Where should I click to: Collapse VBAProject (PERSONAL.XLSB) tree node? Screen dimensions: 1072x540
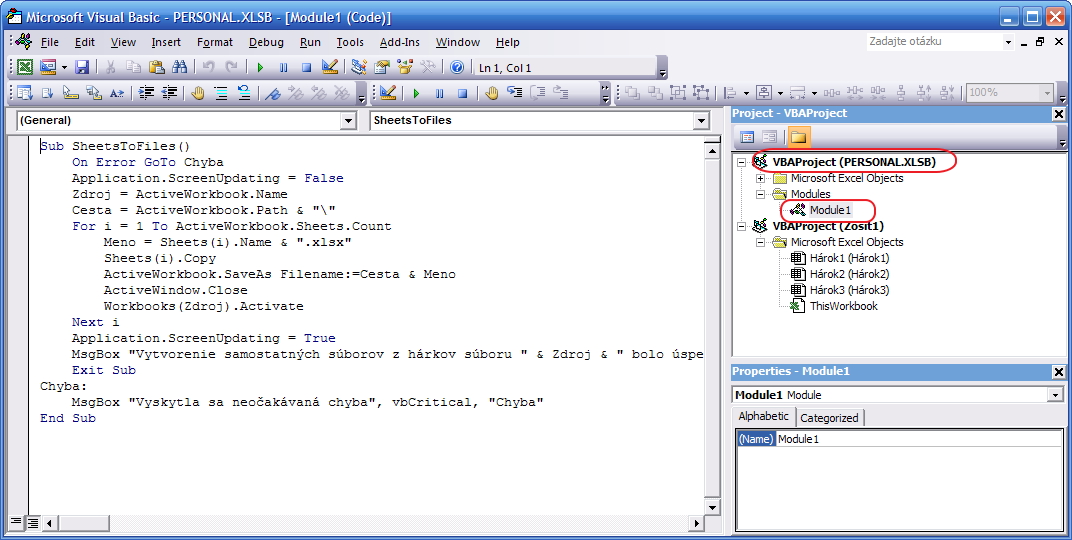tap(741, 162)
